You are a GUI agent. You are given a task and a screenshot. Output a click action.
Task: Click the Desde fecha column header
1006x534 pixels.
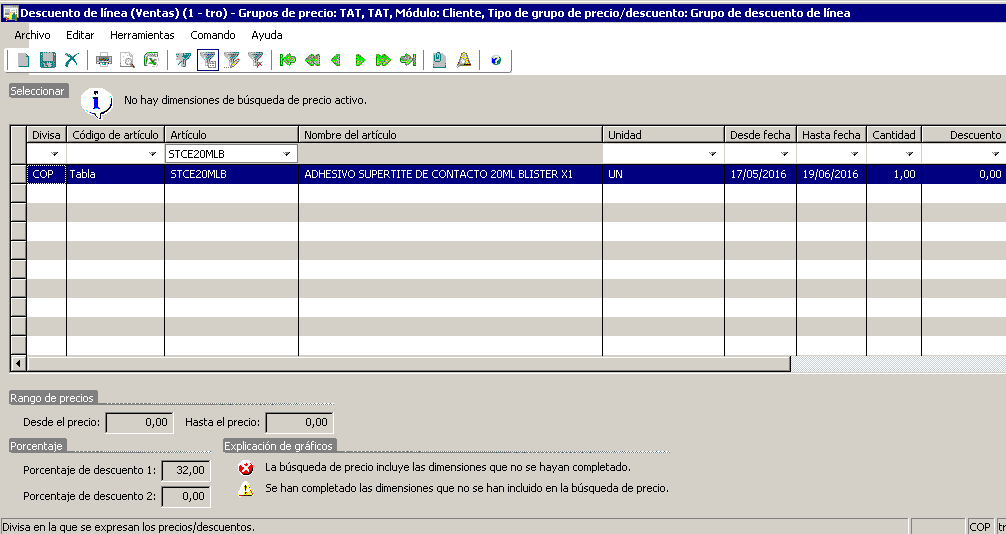click(761, 135)
